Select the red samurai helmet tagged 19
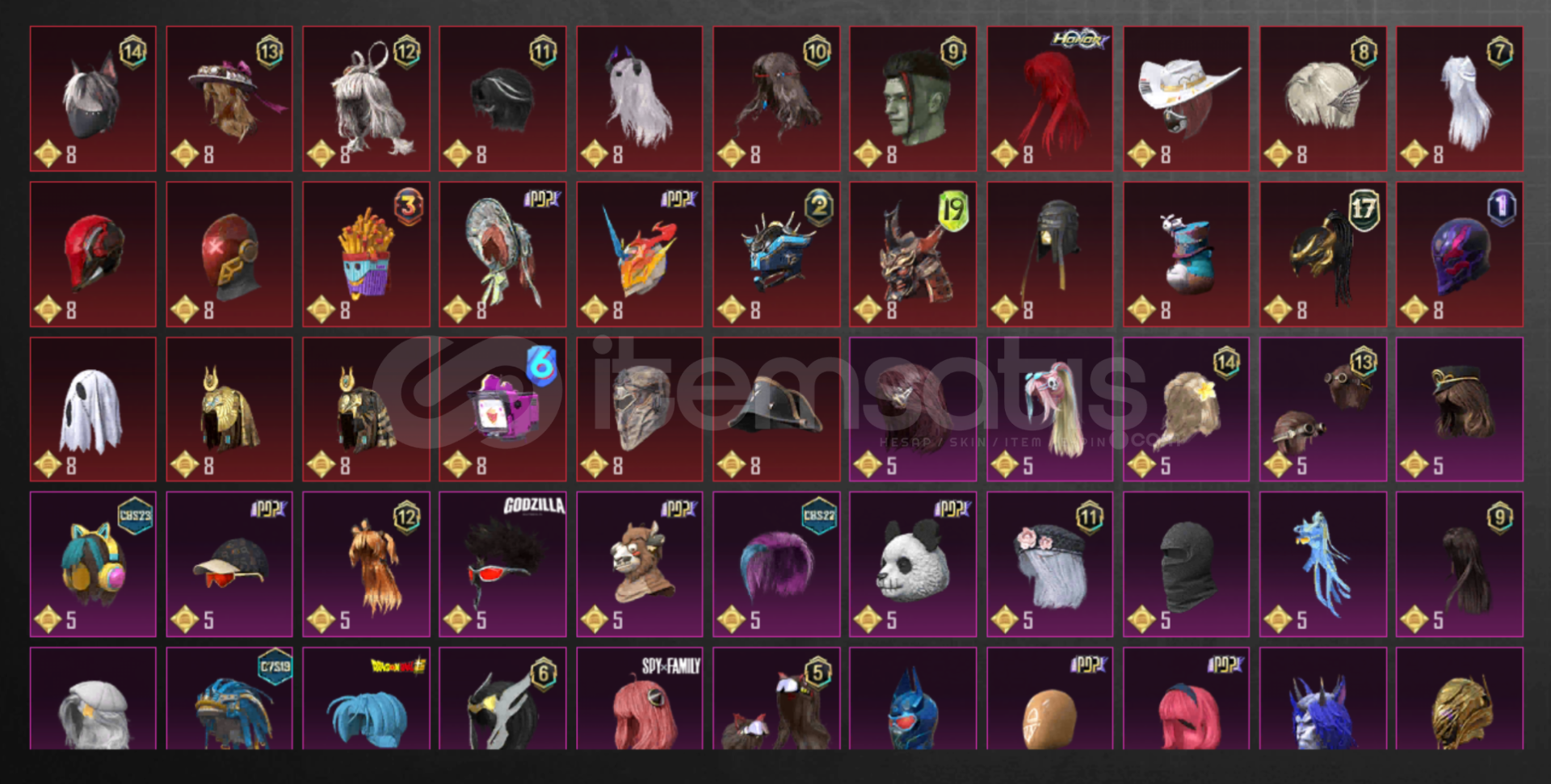Viewport: 1551px width, 784px height. pyautogui.click(x=913, y=254)
